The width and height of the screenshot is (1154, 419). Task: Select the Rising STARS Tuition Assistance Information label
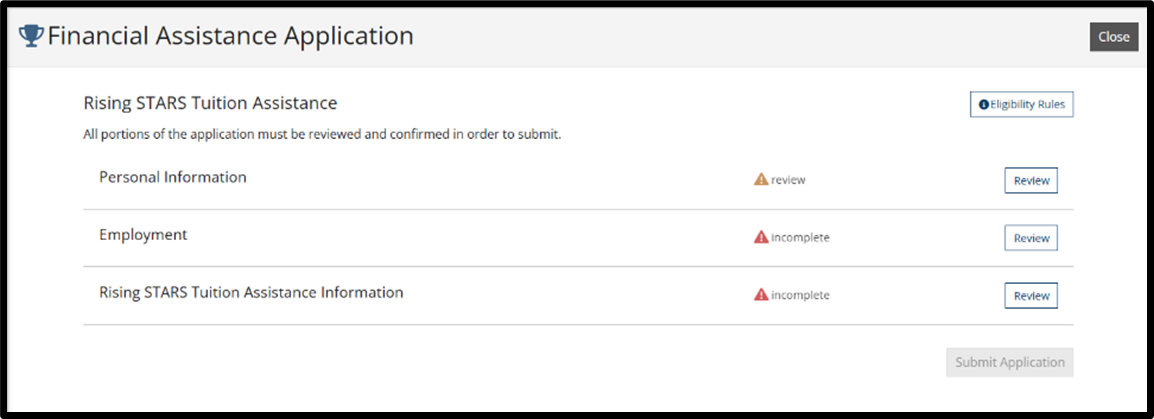(251, 292)
